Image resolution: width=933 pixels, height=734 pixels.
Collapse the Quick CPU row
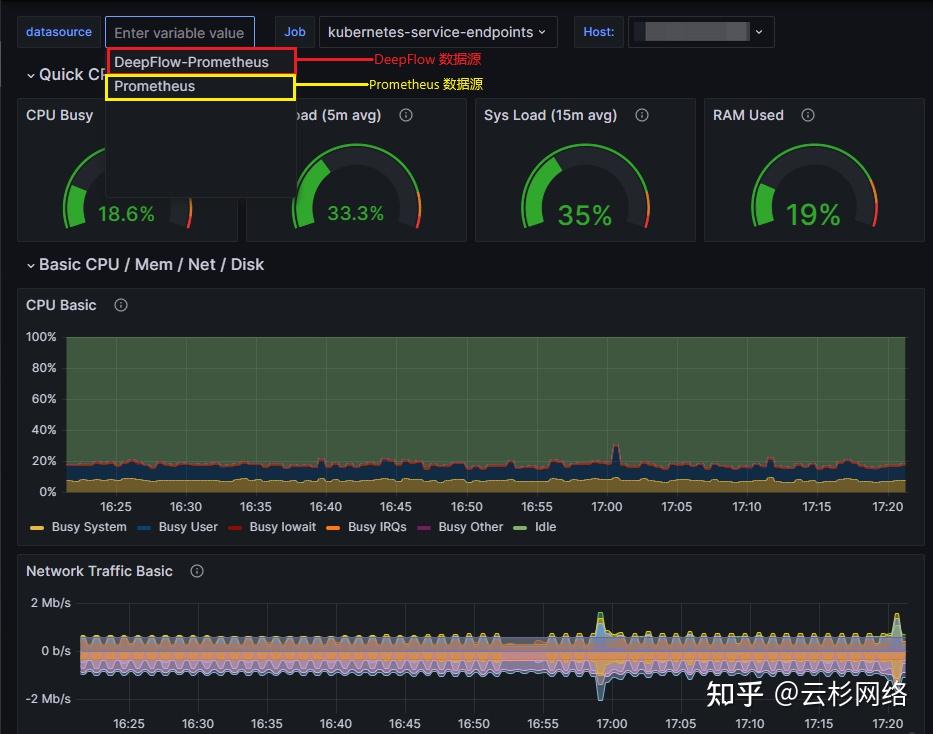(30, 76)
